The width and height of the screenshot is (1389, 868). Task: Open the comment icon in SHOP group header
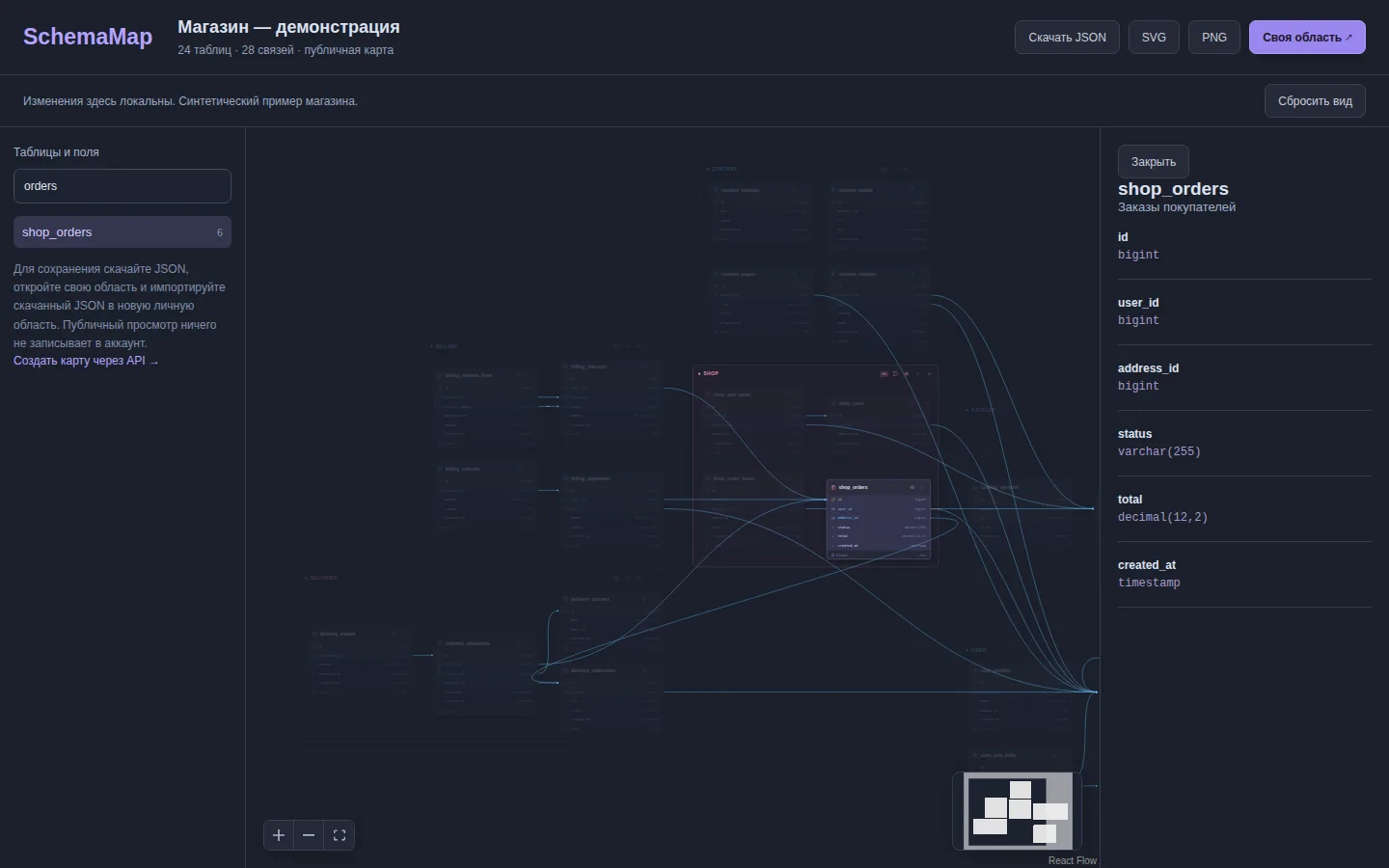[895, 373]
